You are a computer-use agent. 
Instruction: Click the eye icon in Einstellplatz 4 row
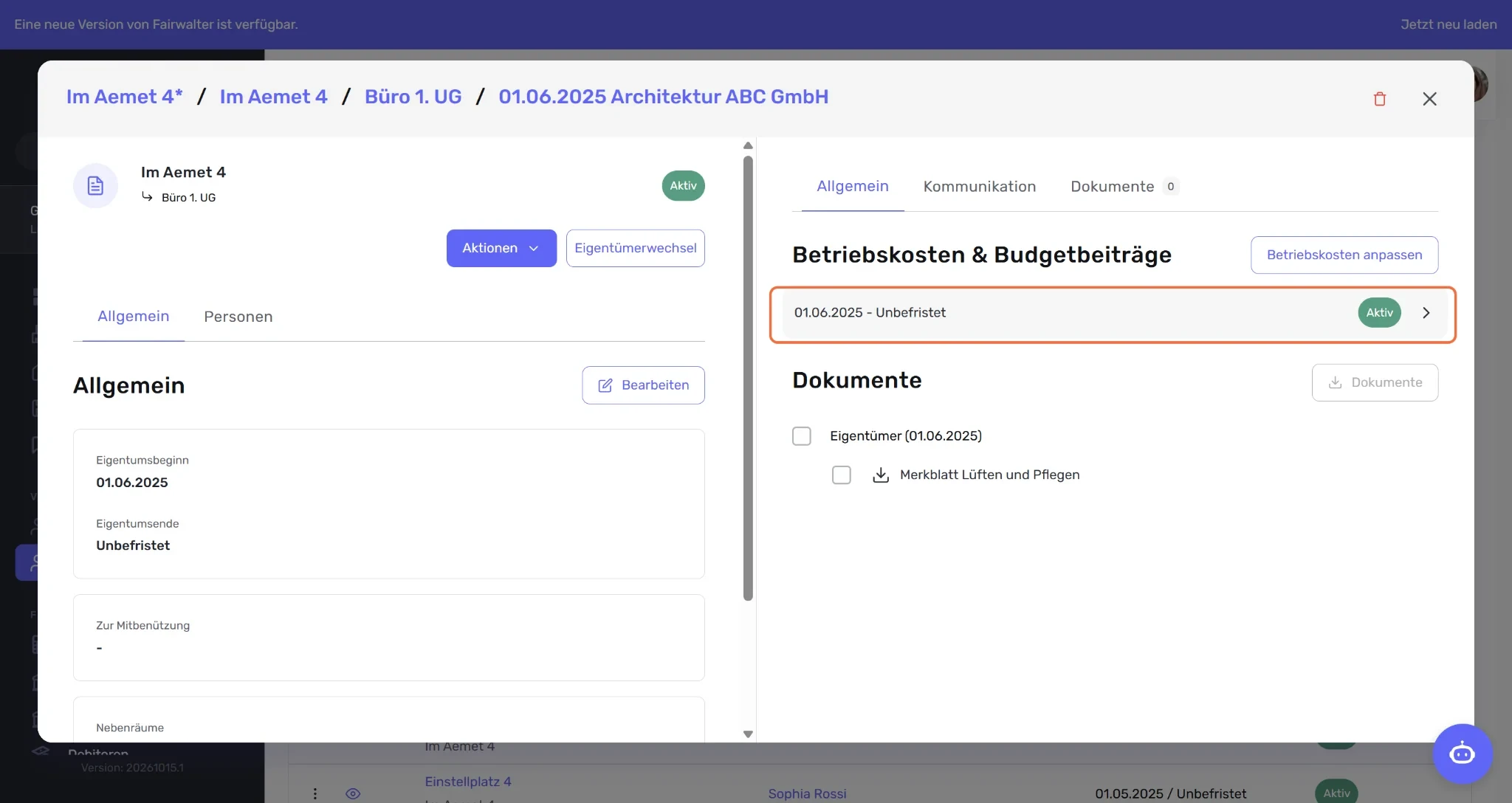pos(353,793)
